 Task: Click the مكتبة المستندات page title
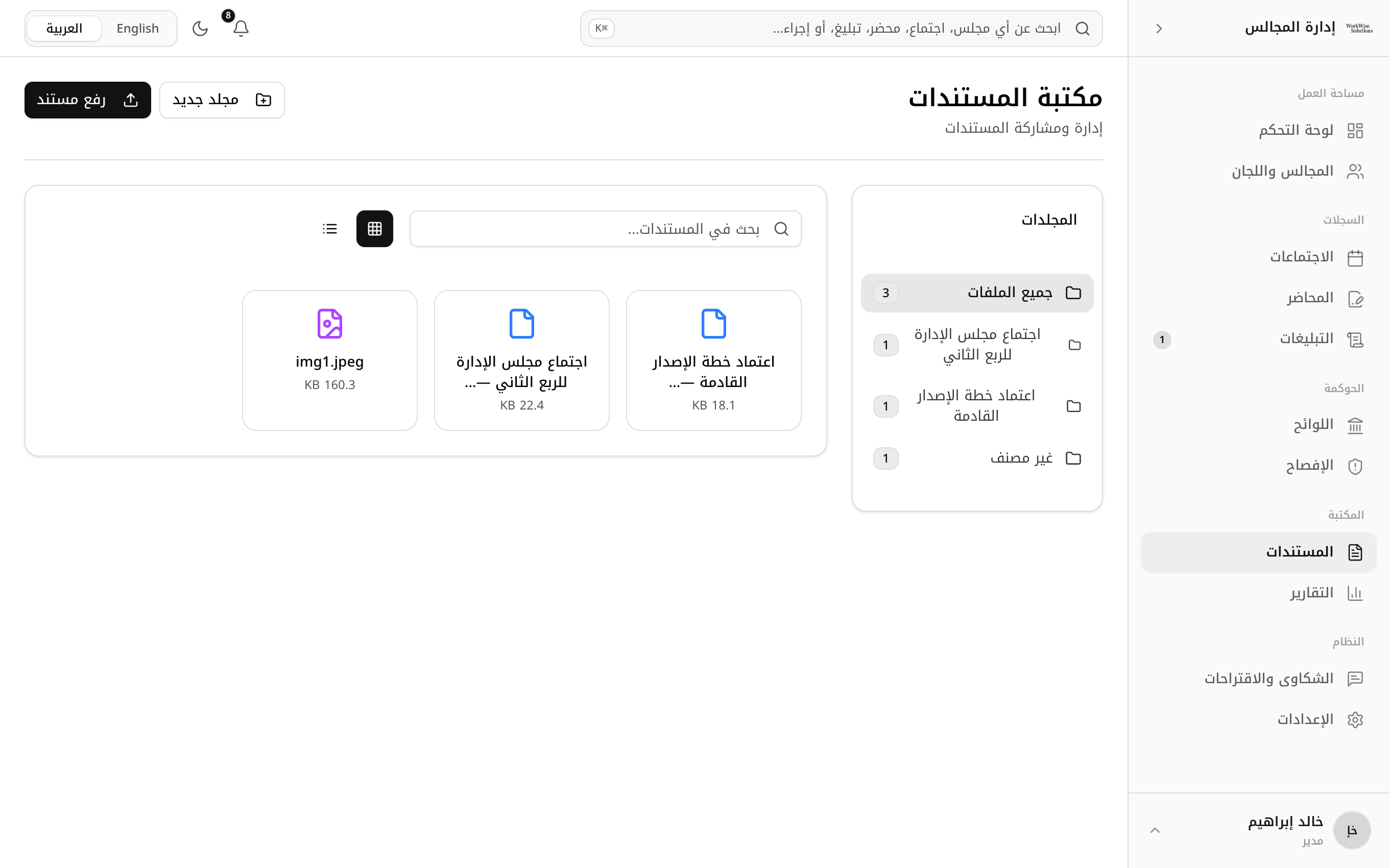[x=1005, y=98]
